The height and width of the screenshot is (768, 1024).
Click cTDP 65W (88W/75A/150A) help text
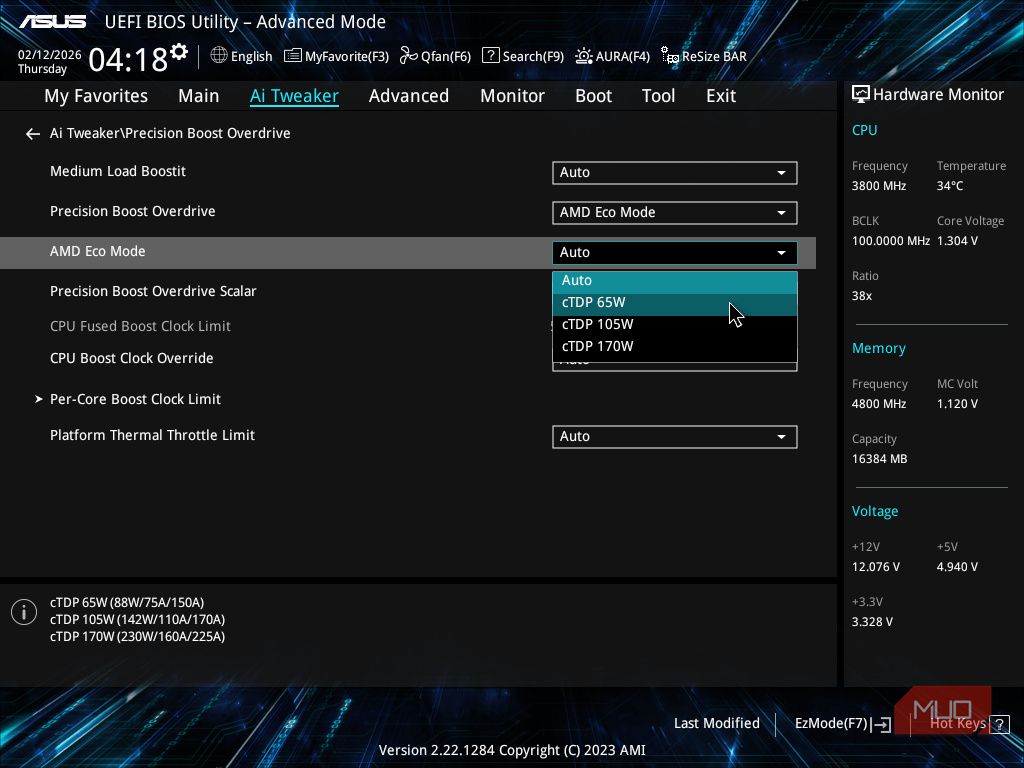click(127, 603)
